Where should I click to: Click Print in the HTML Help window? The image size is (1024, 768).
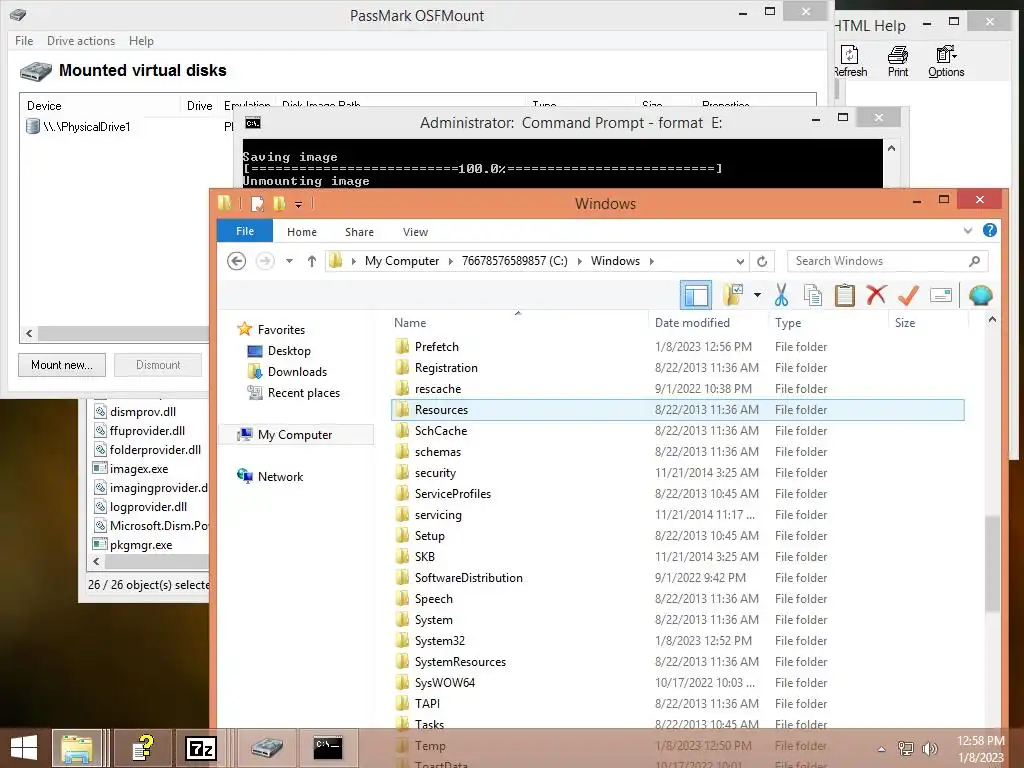[x=898, y=61]
